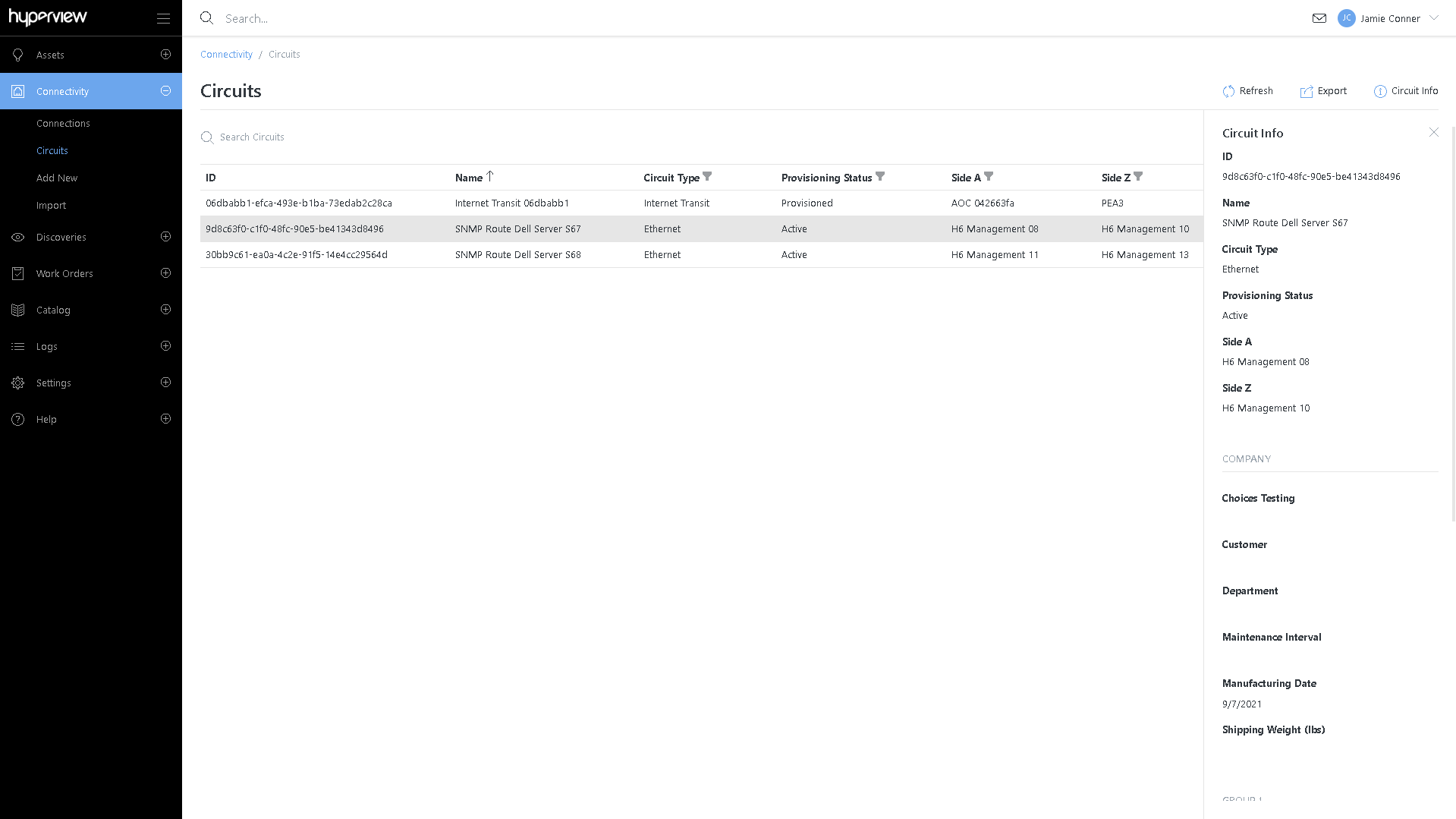Open the Logs sidebar icon

pyautogui.click(x=17, y=346)
